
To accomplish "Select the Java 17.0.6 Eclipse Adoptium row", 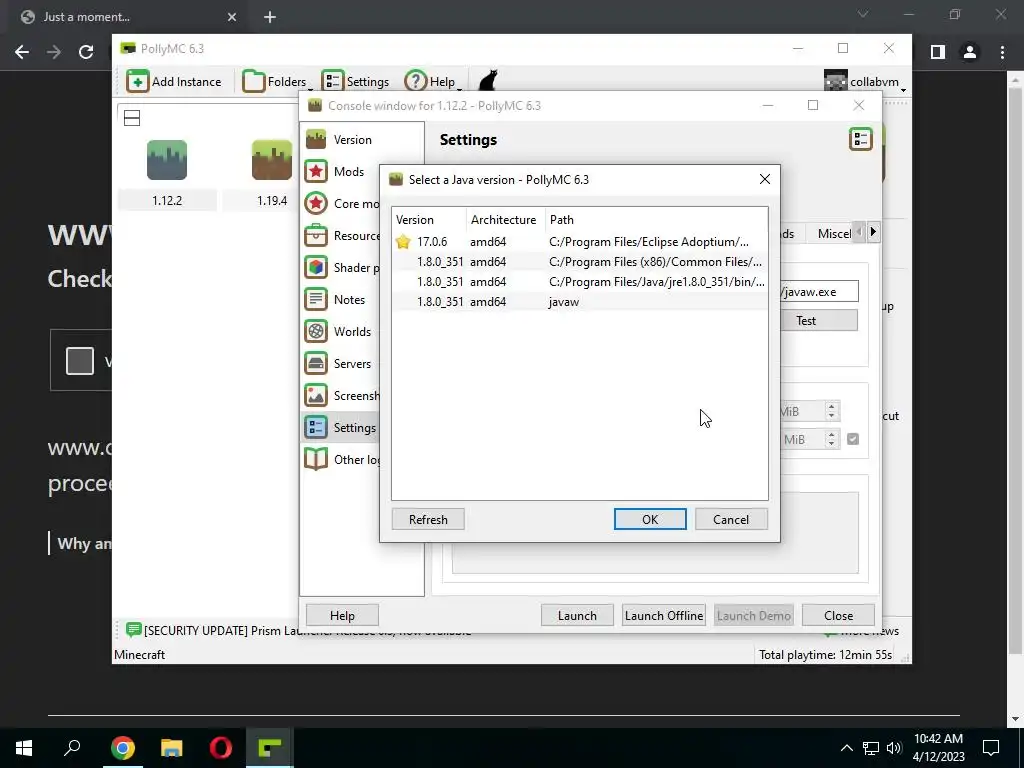I will pos(579,242).
